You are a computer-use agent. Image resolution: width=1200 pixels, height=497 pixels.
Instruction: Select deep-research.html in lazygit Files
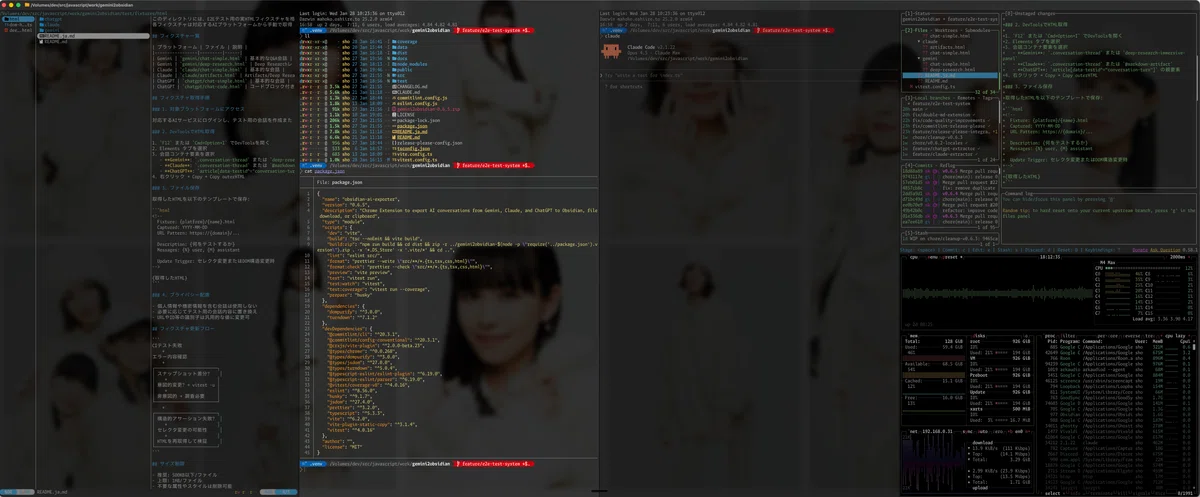(x=952, y=69)
